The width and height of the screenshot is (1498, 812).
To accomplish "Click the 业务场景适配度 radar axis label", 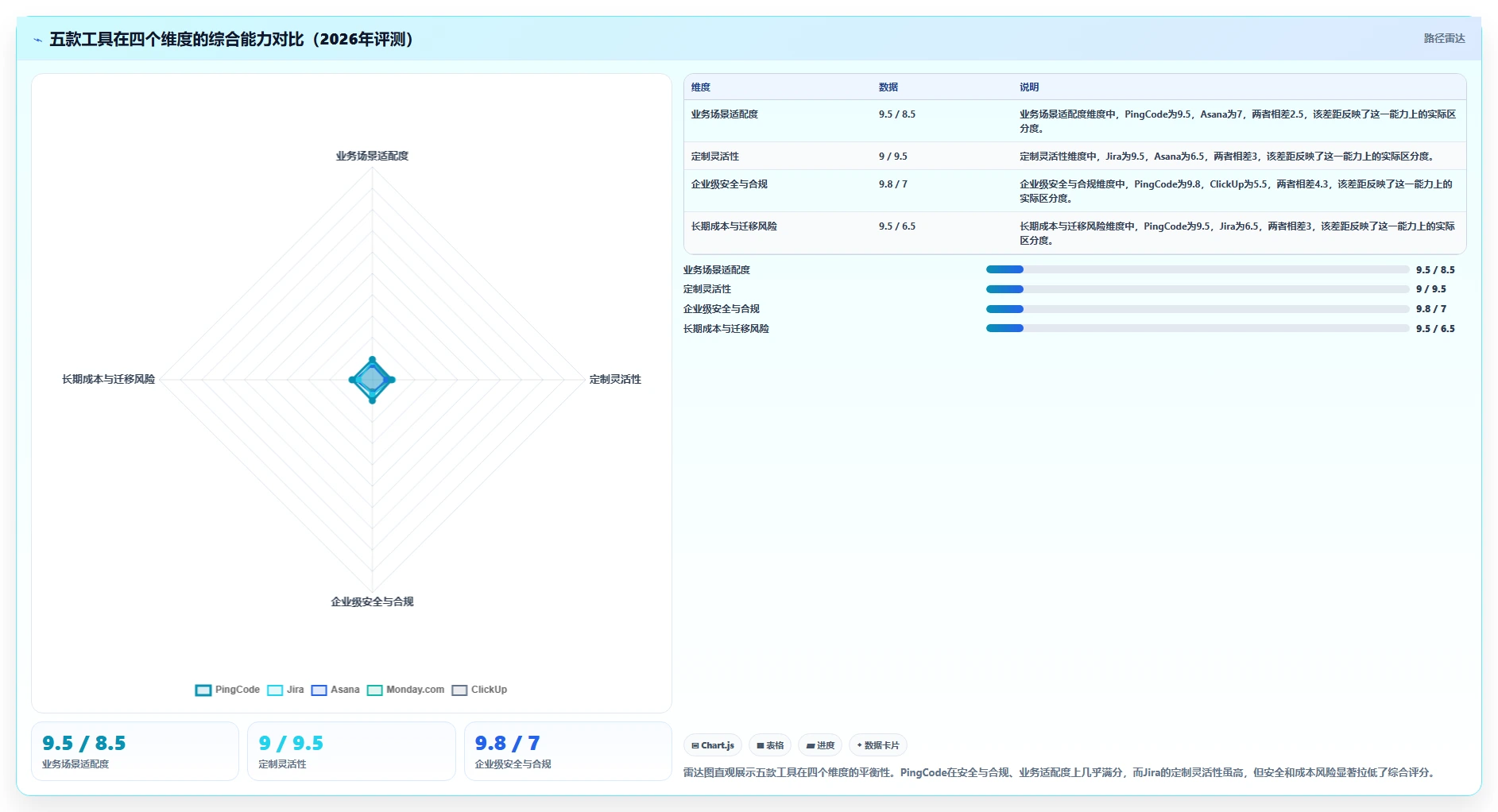I will pos(372,156).
